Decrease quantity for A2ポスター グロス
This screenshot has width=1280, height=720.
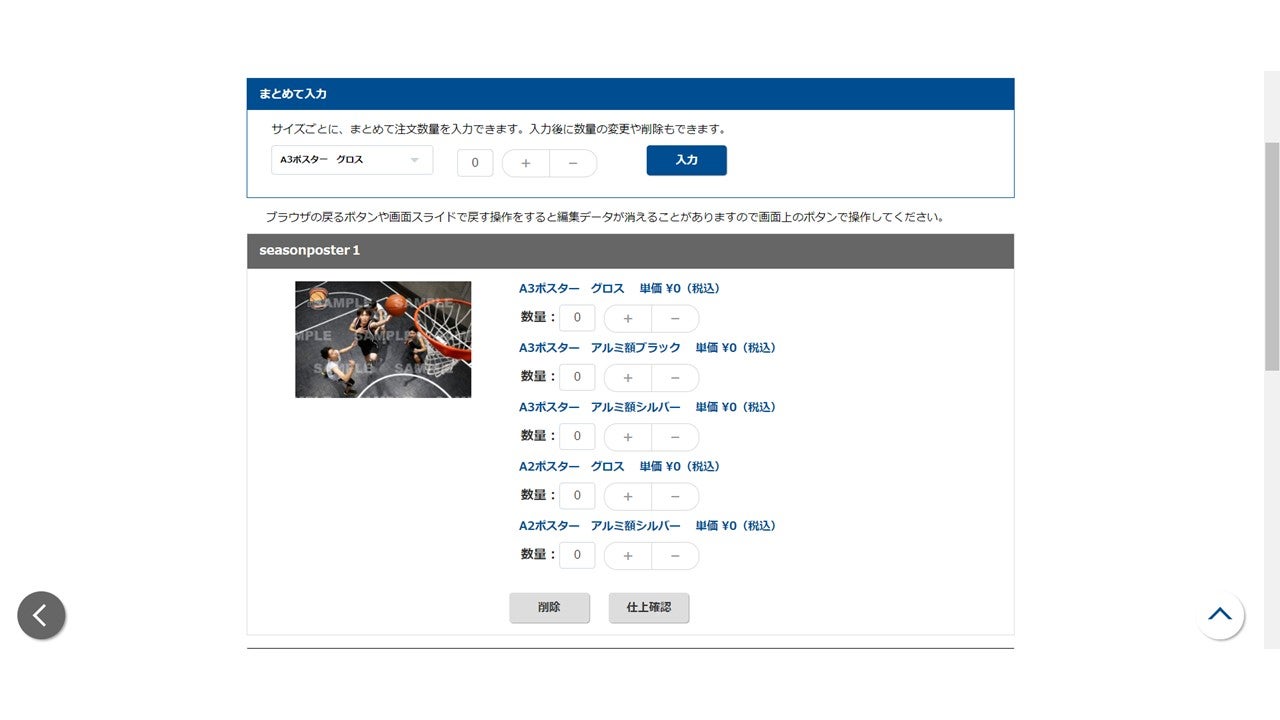pos(675,496)
